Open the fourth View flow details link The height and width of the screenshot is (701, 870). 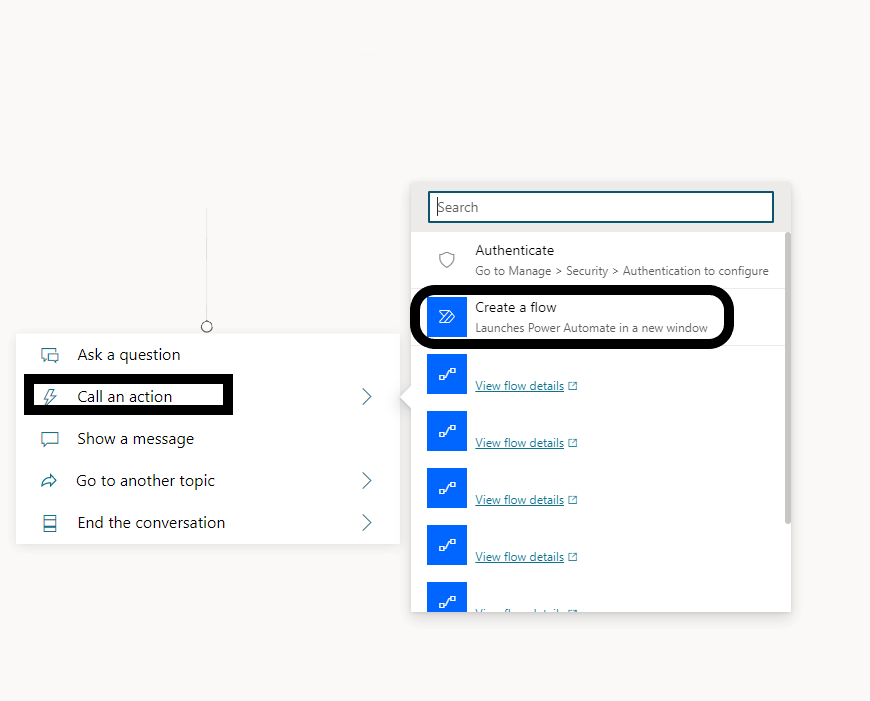click(519, 557)
